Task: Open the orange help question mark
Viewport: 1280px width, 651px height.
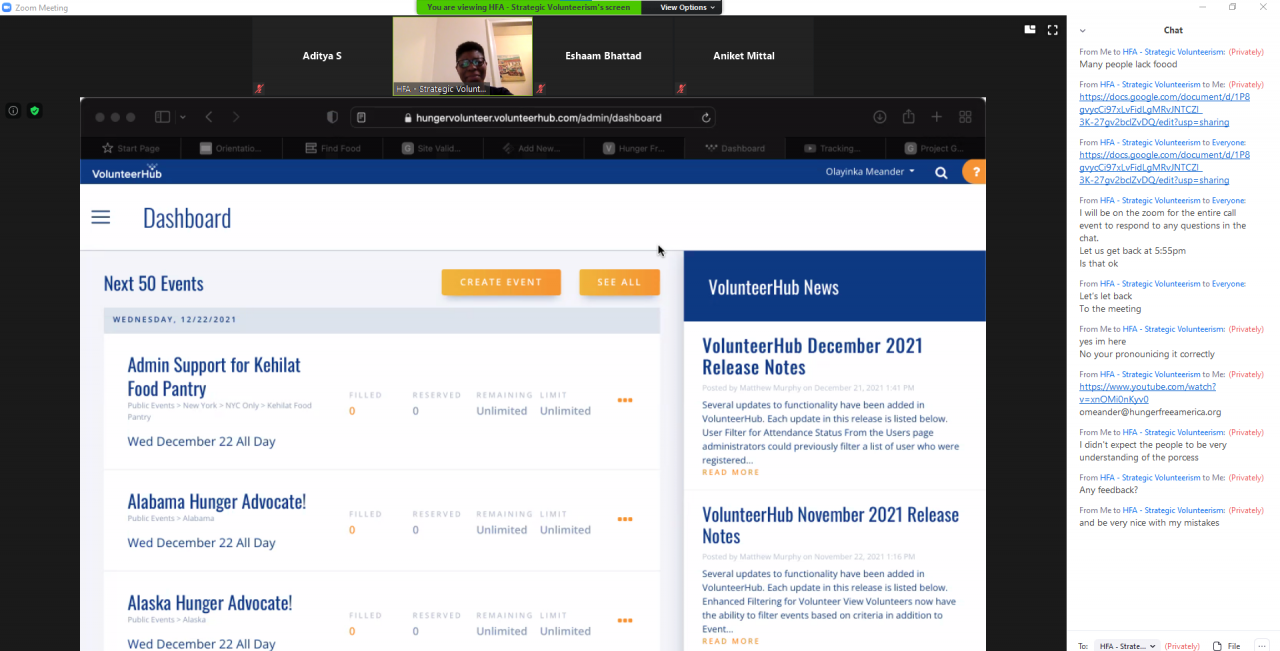Action: click(975, 172)
